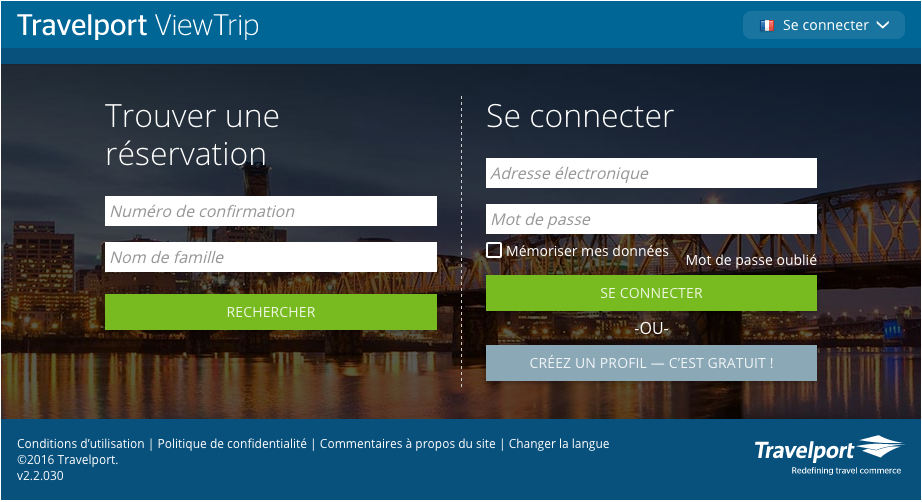Click the French flag icon
Image resolution: width=922 pixels, height=502 pixels.
click(x=767, y=25)
